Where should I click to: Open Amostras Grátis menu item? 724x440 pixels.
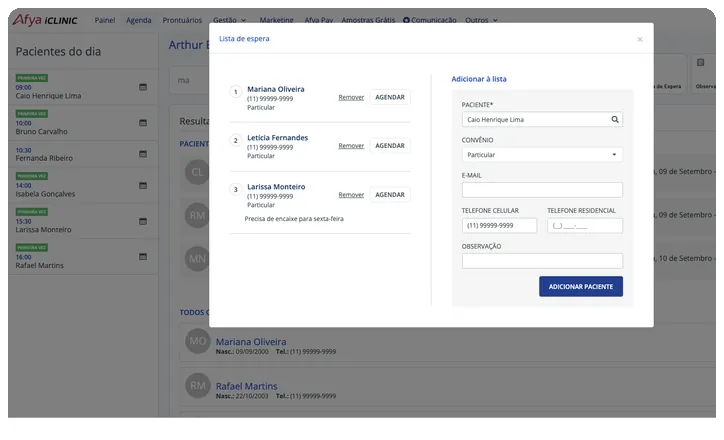pyautogui.click(x=368, y=20)
